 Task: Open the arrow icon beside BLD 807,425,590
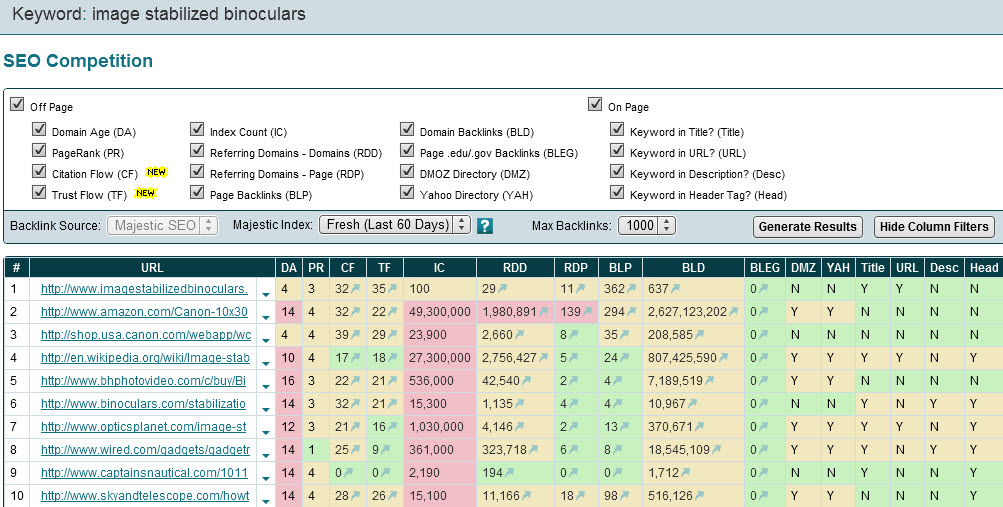723,358
